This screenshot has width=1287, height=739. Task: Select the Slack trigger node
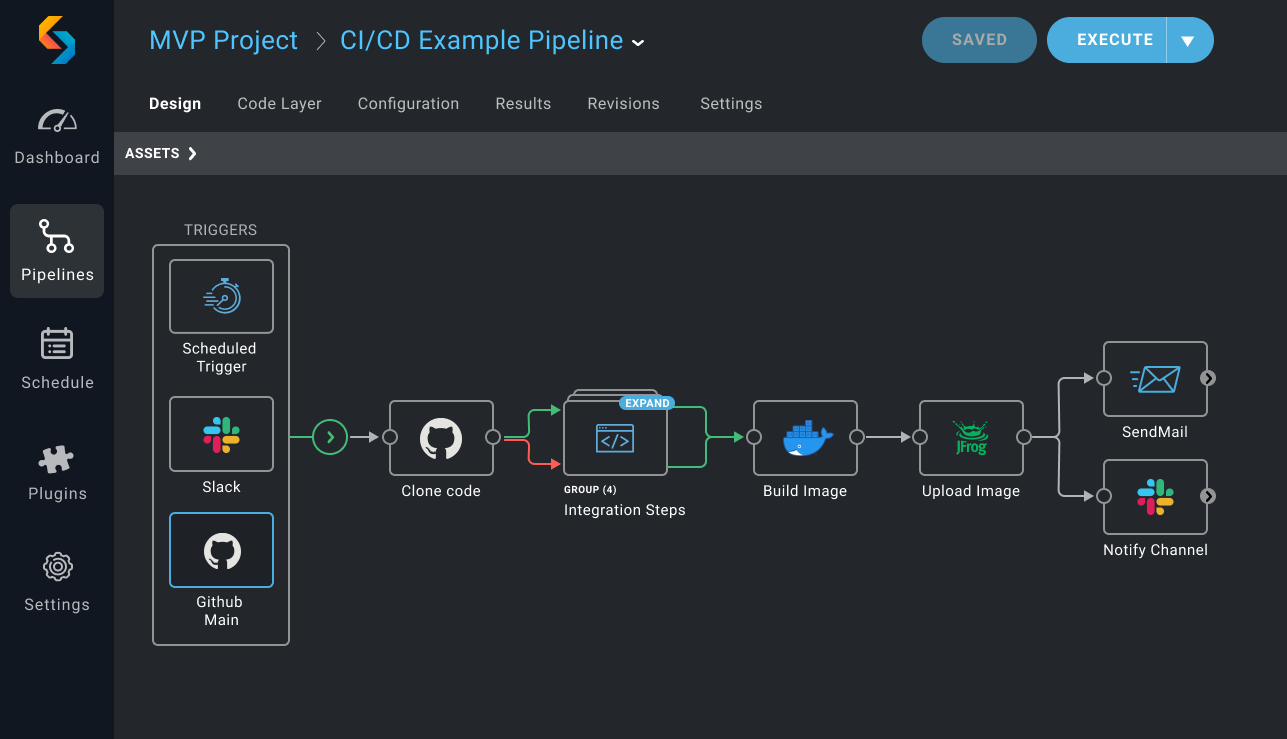(x=221, y=434)
